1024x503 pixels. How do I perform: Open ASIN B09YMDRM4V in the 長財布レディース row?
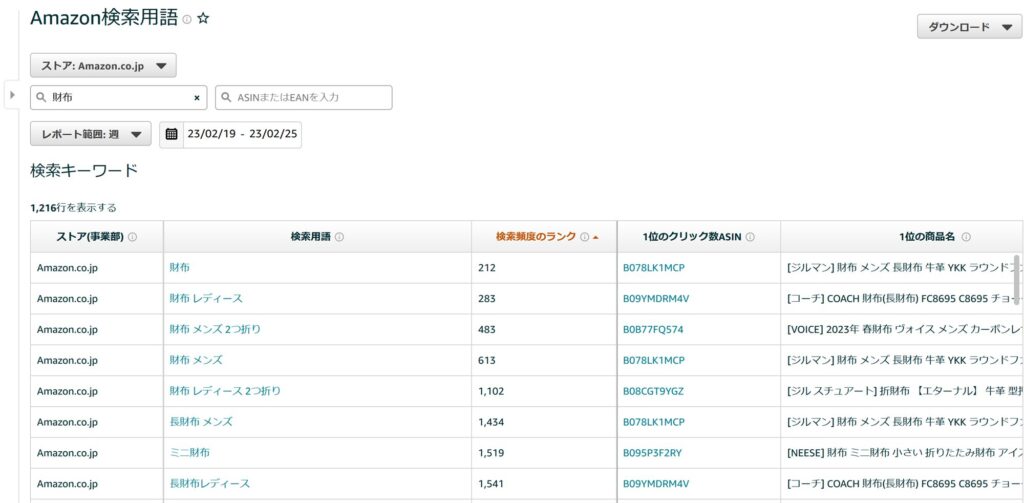656,484
